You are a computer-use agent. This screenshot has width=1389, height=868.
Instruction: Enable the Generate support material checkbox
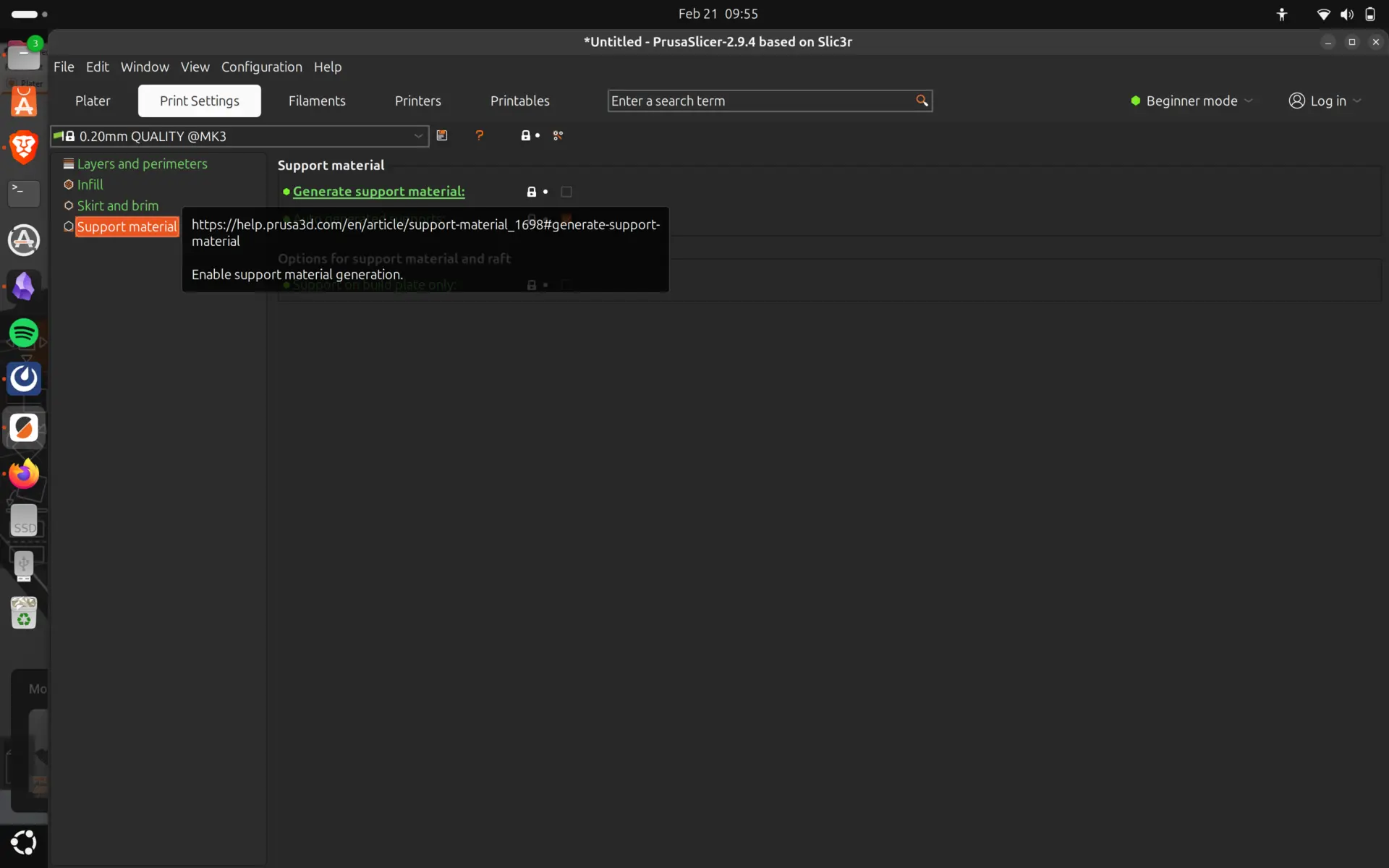566,192
